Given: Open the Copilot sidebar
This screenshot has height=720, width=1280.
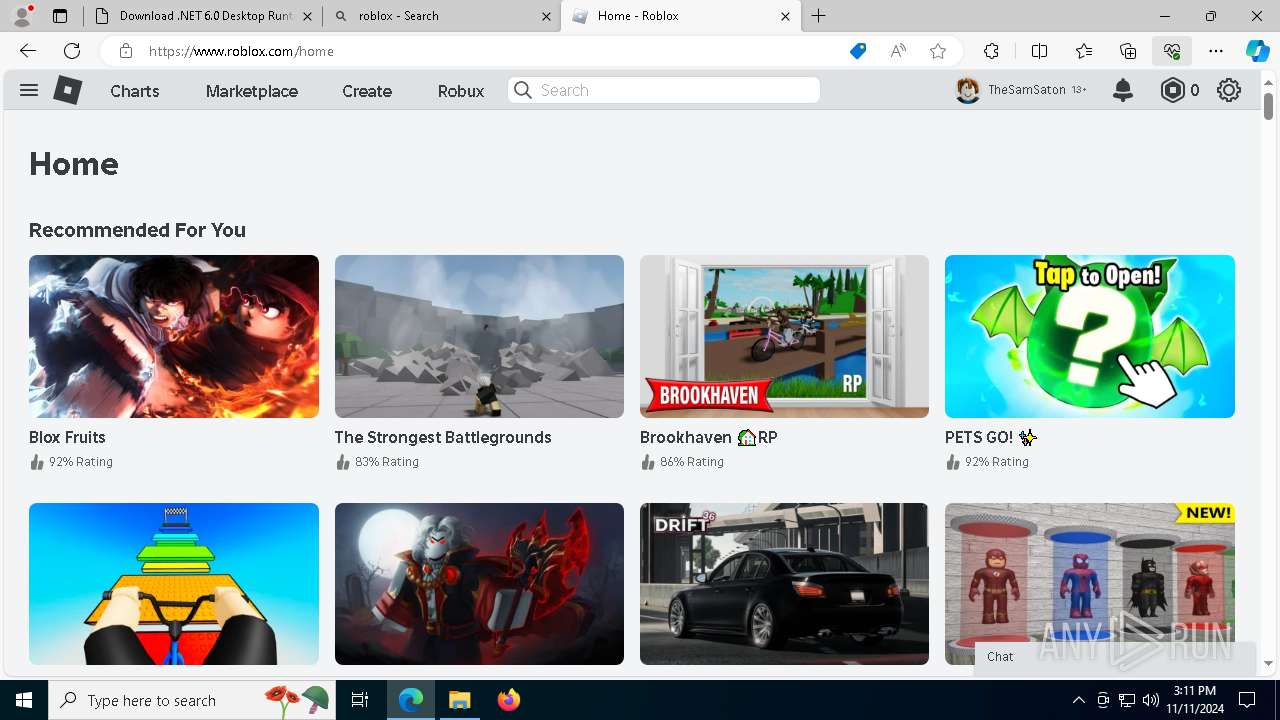Looking at the screenshot, I should click(x=1257, y=51).
